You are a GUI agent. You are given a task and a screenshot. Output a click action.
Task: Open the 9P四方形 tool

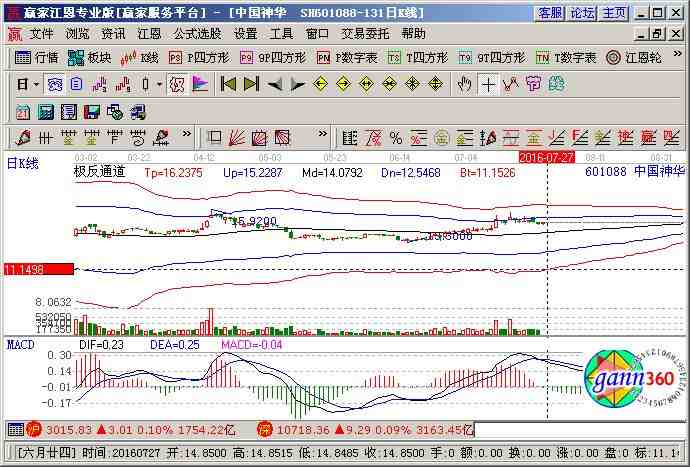273,58
